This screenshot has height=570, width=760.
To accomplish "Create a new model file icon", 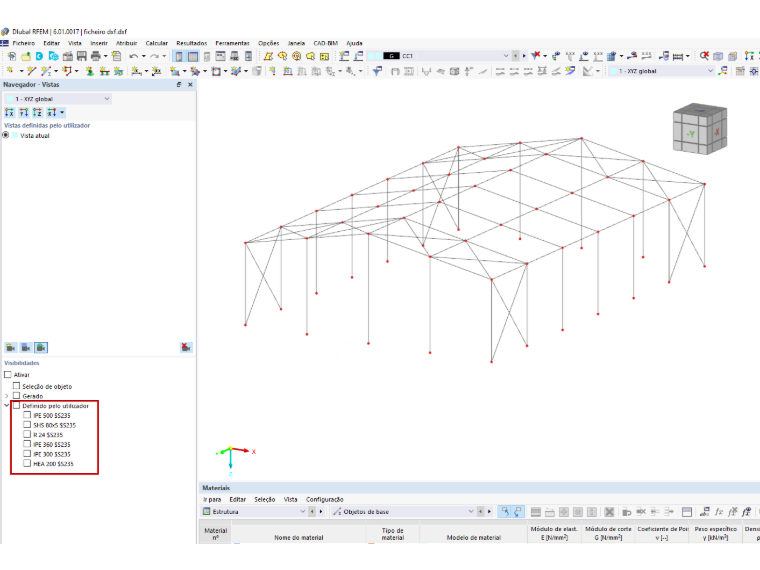I will pos(12,56).
